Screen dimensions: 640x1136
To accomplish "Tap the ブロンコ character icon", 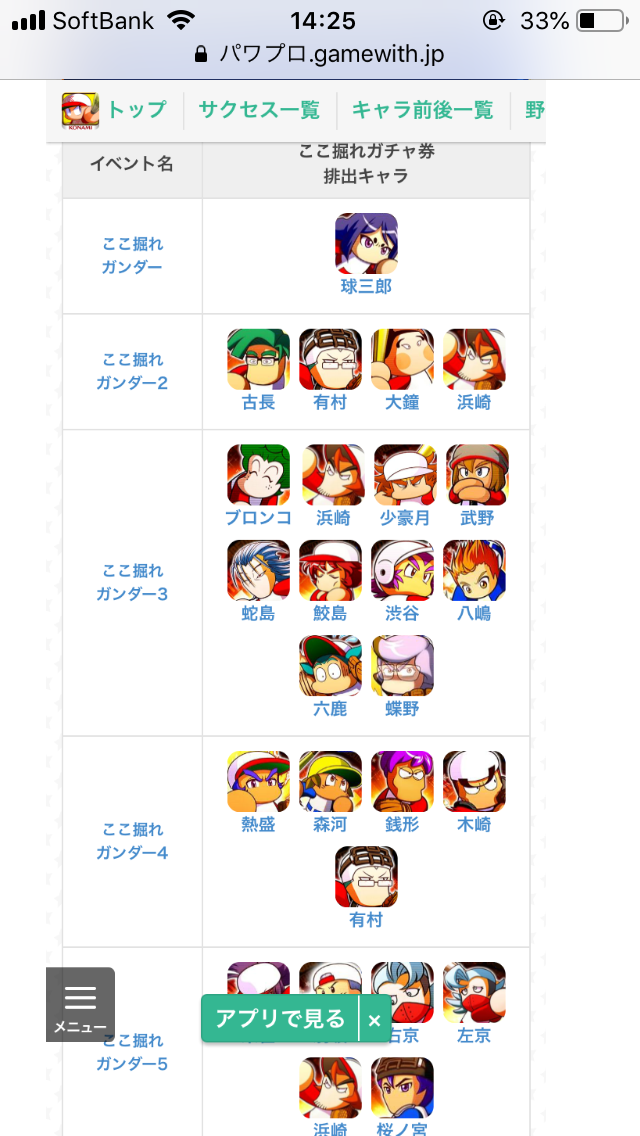I will [x=259, y=475].
